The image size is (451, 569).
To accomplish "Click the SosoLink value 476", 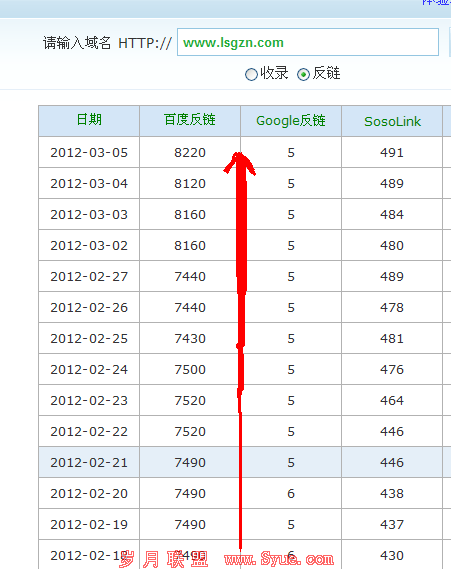I will 392,369.
